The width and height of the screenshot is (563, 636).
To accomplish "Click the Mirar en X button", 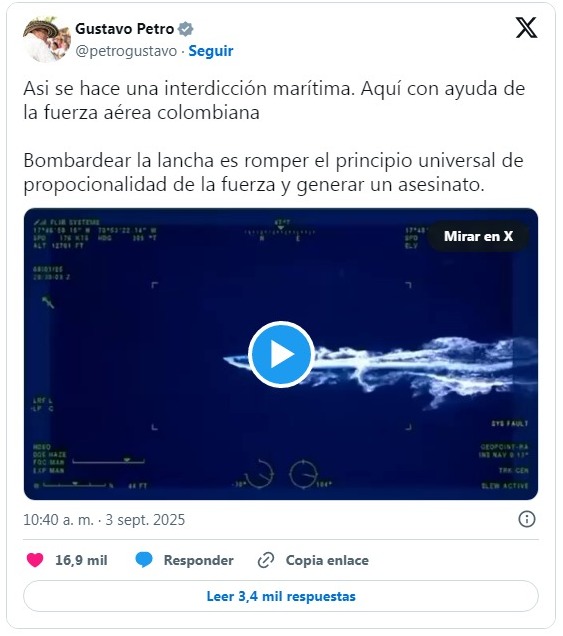I will (478, 236).
